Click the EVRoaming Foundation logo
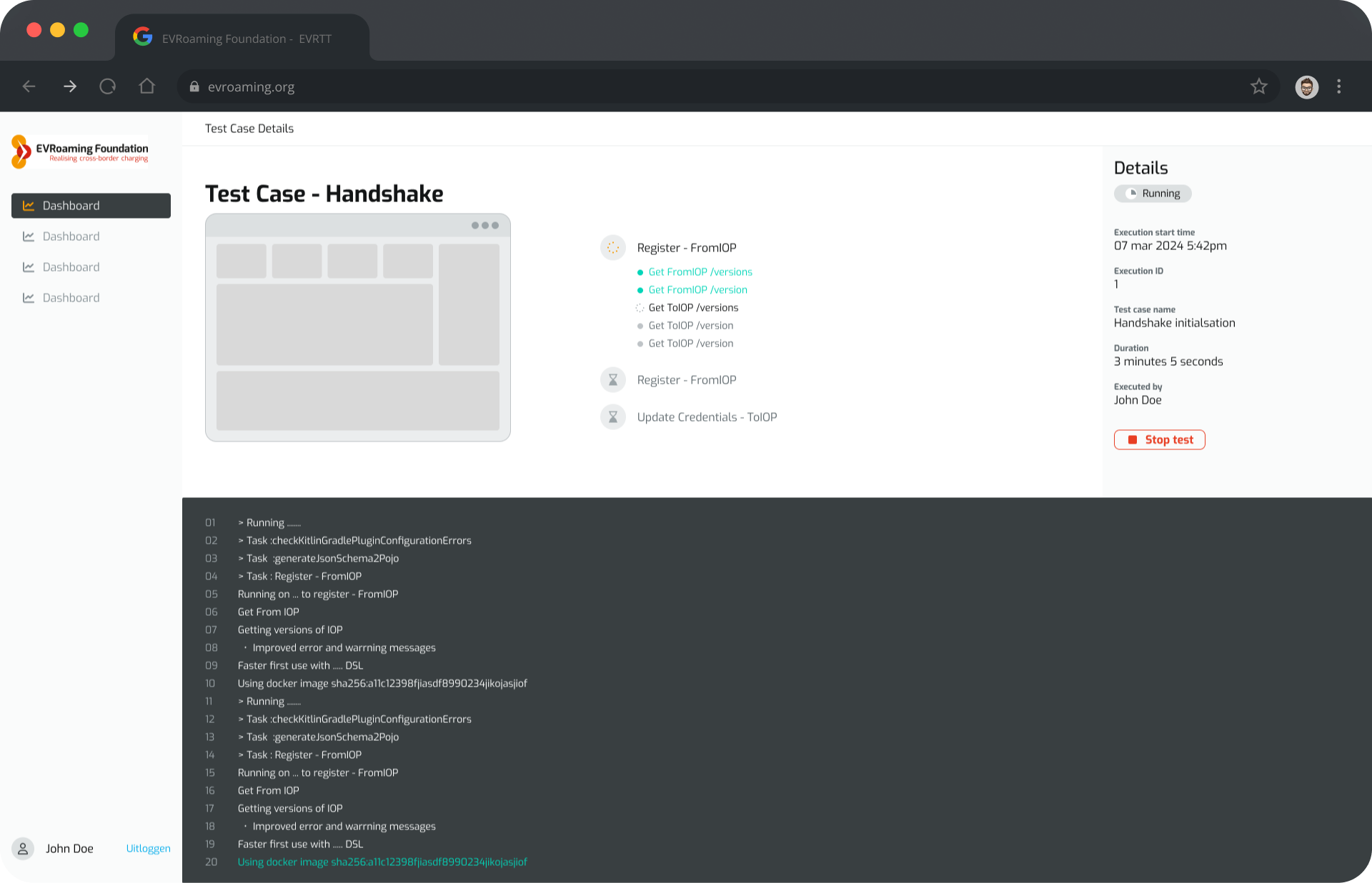This screenshot has width=1372, height=883. (x=80, y=151)
